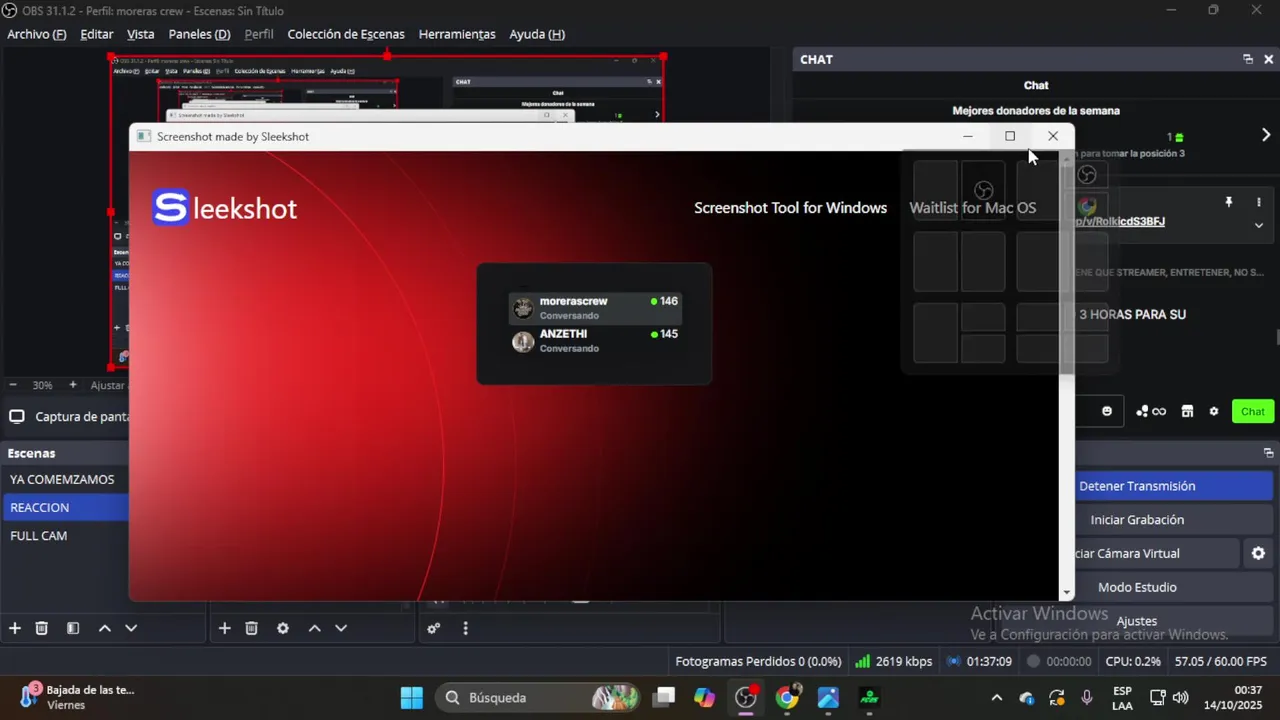
Task: Open chat settings gear icon
Action: coord(1214,411)
